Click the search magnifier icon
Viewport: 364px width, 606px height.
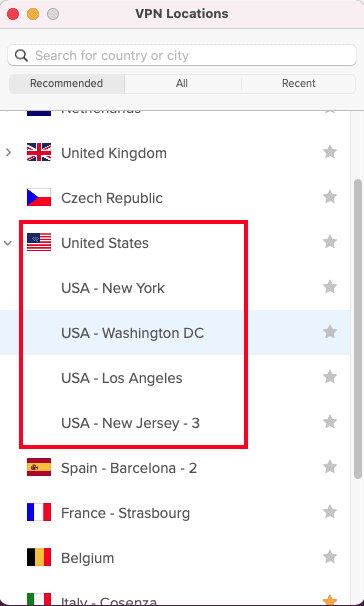[21, 56]
